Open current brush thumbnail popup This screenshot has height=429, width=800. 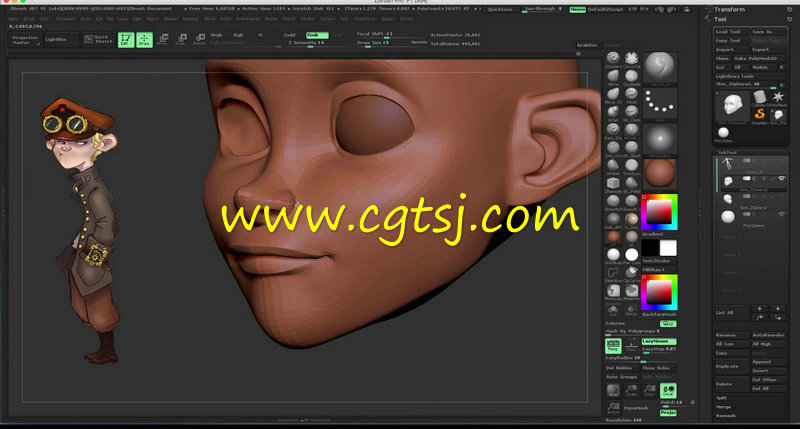pos(660,66)
